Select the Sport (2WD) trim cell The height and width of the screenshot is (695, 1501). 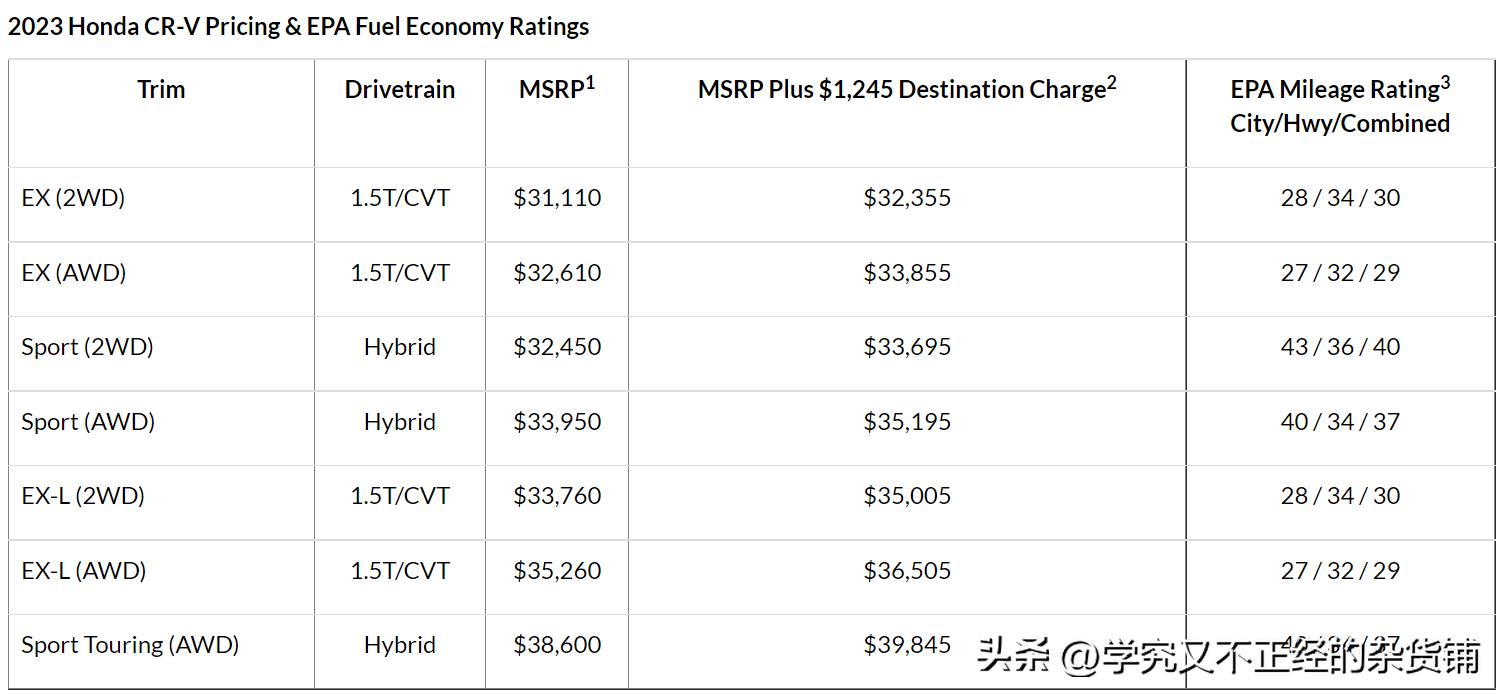pyautogui.click(x=88, y=347)
